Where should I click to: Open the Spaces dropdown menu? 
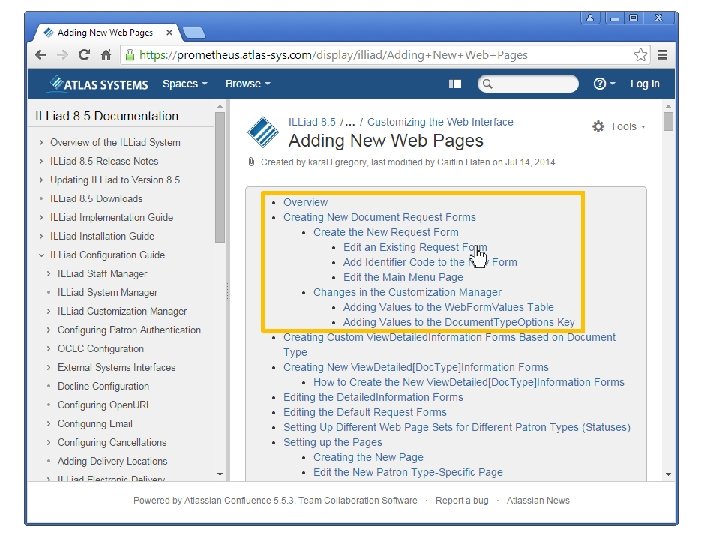[185, 84]
